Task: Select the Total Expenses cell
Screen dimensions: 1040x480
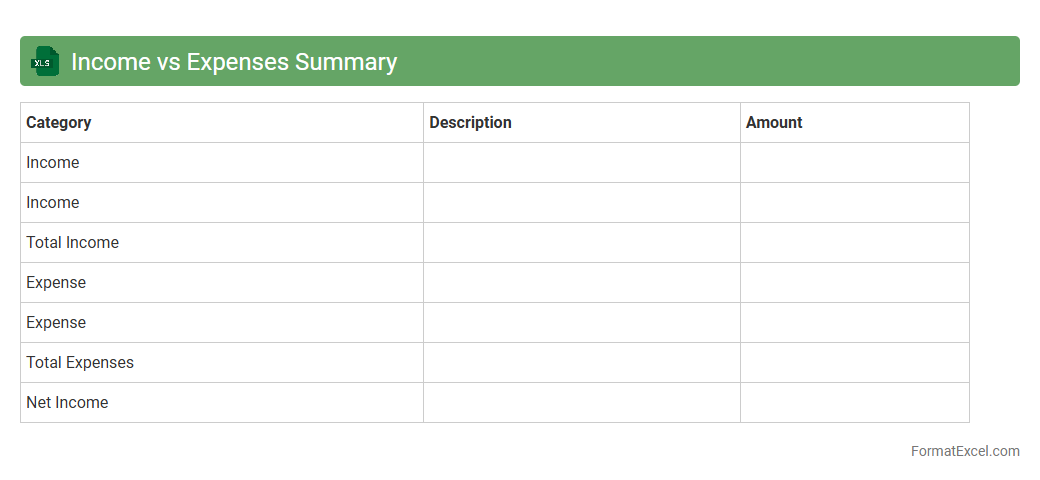Action: click(80, 362)
